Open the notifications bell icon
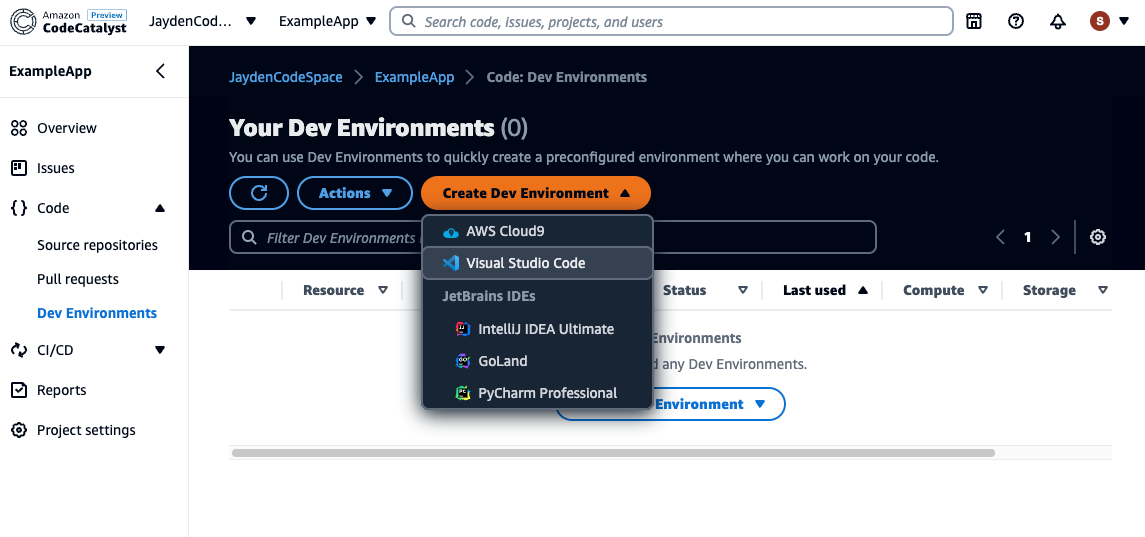Screen dimensions: 1145x537 (1058, 21)
